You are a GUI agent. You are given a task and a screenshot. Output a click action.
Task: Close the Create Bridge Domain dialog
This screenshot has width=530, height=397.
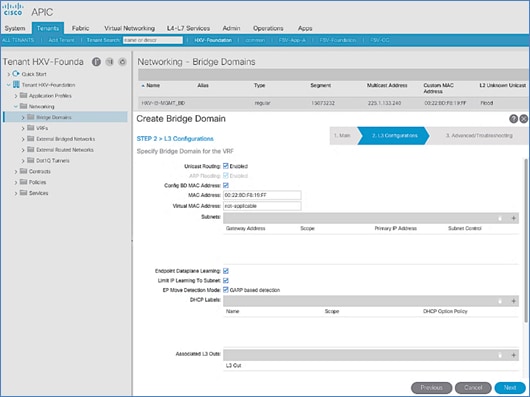coord(524,119)
